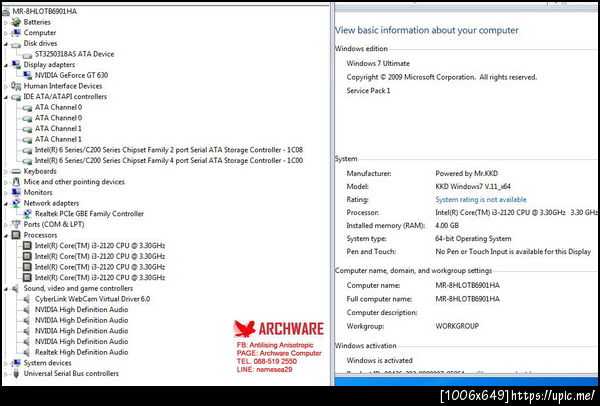Click the '4.00 GB' installed memory value
This screenshot has height=406, width=600.
(447, 225)
